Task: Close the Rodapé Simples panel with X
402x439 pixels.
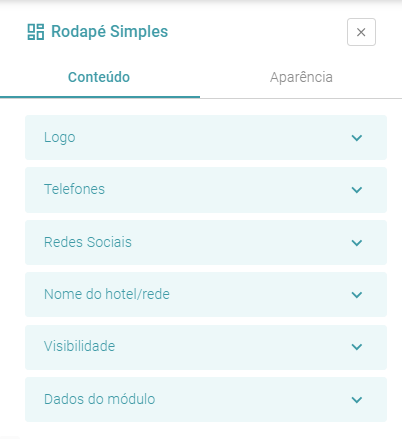Action: (361, 32)
